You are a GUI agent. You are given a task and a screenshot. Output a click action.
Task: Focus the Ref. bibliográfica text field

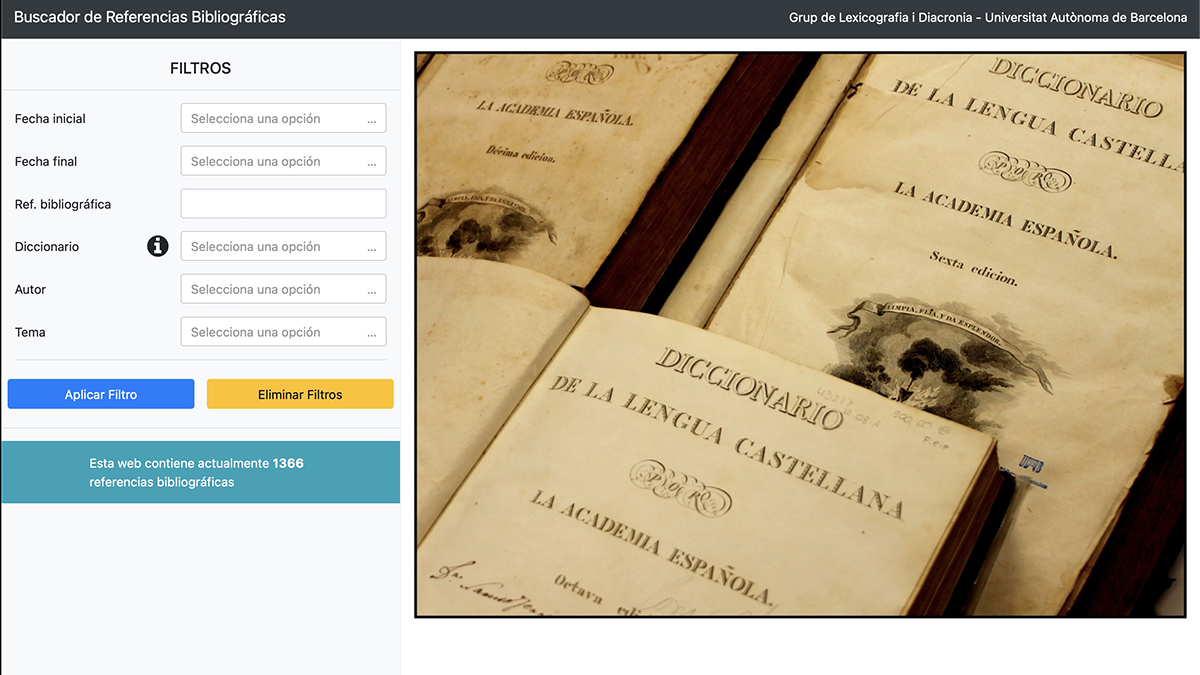tap(283, 204)
